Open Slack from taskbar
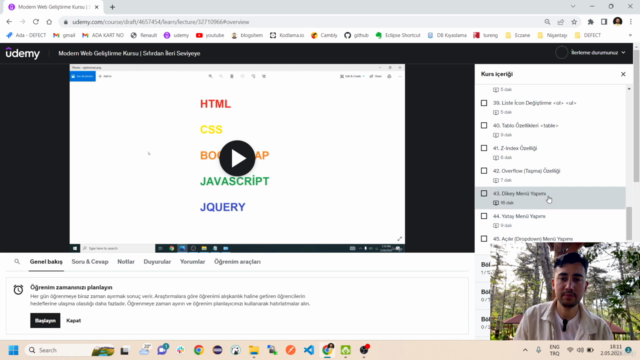Viewport: 640px width, 360px height. tap(180, 350)
